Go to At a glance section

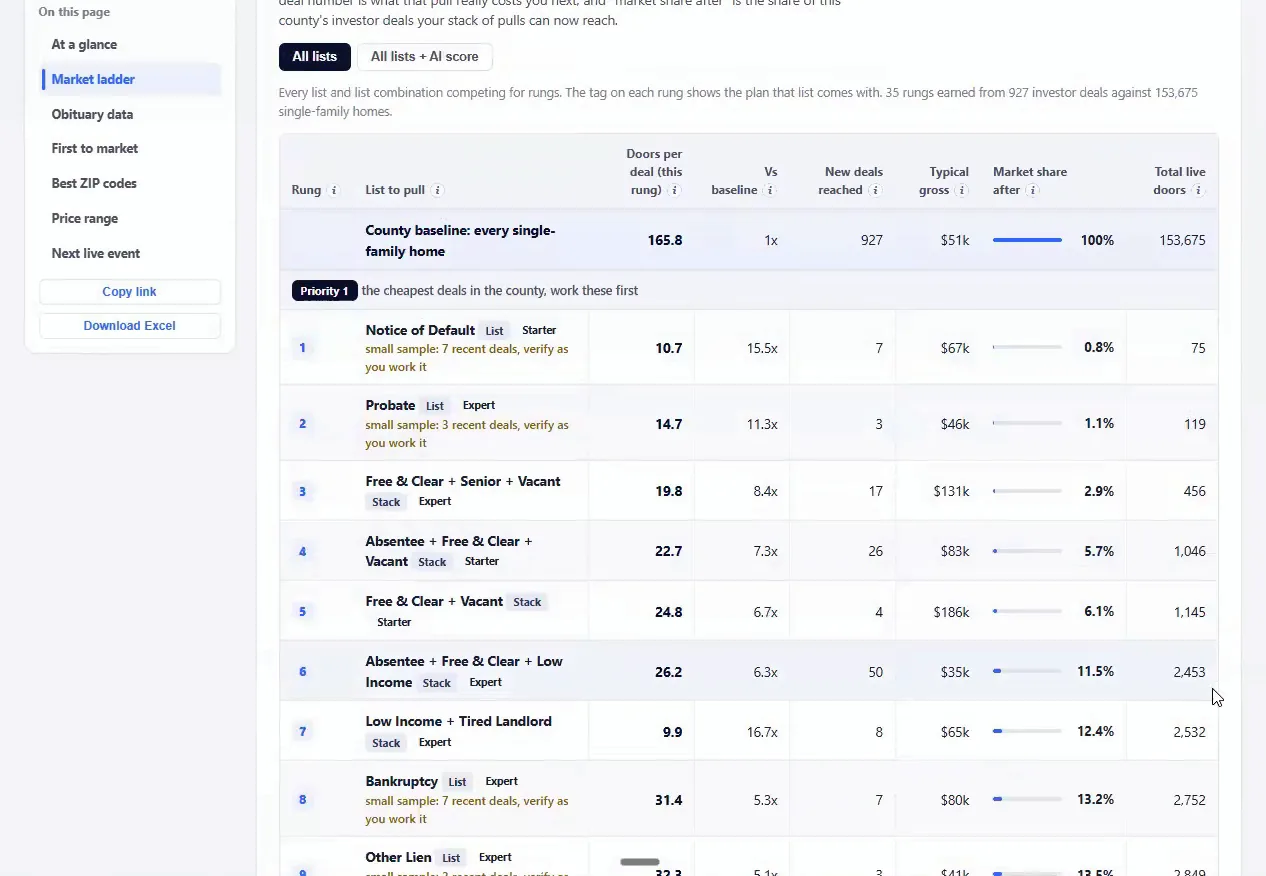pyautogui.click(x=84, y=45)
